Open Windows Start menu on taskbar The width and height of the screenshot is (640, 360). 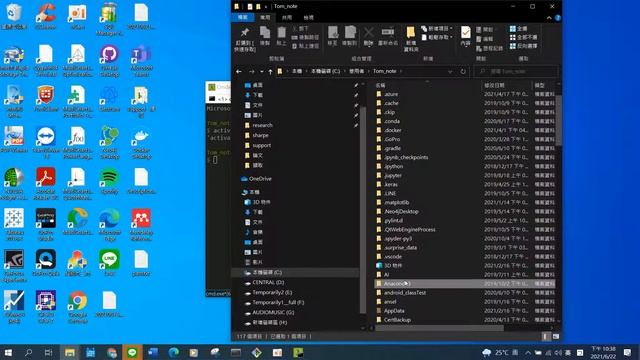[x=8, y=352]
